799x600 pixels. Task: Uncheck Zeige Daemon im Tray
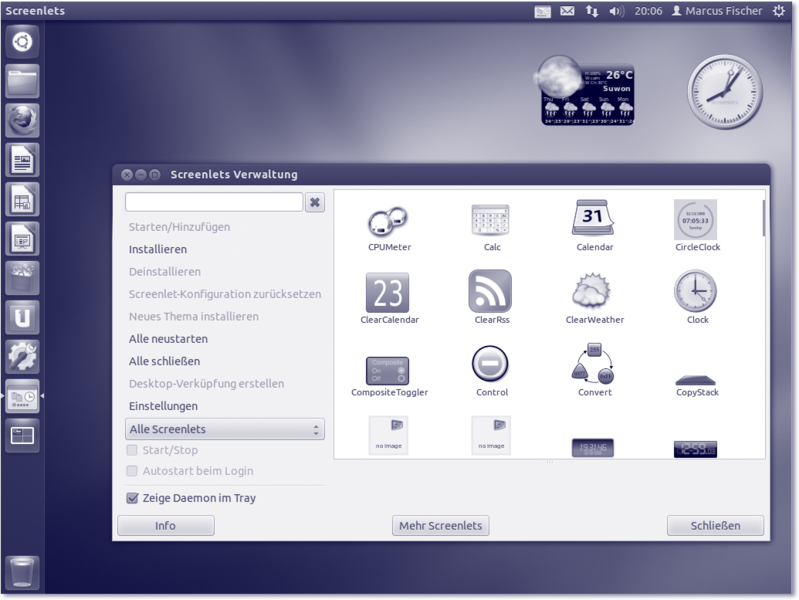[x=132, y=498]
